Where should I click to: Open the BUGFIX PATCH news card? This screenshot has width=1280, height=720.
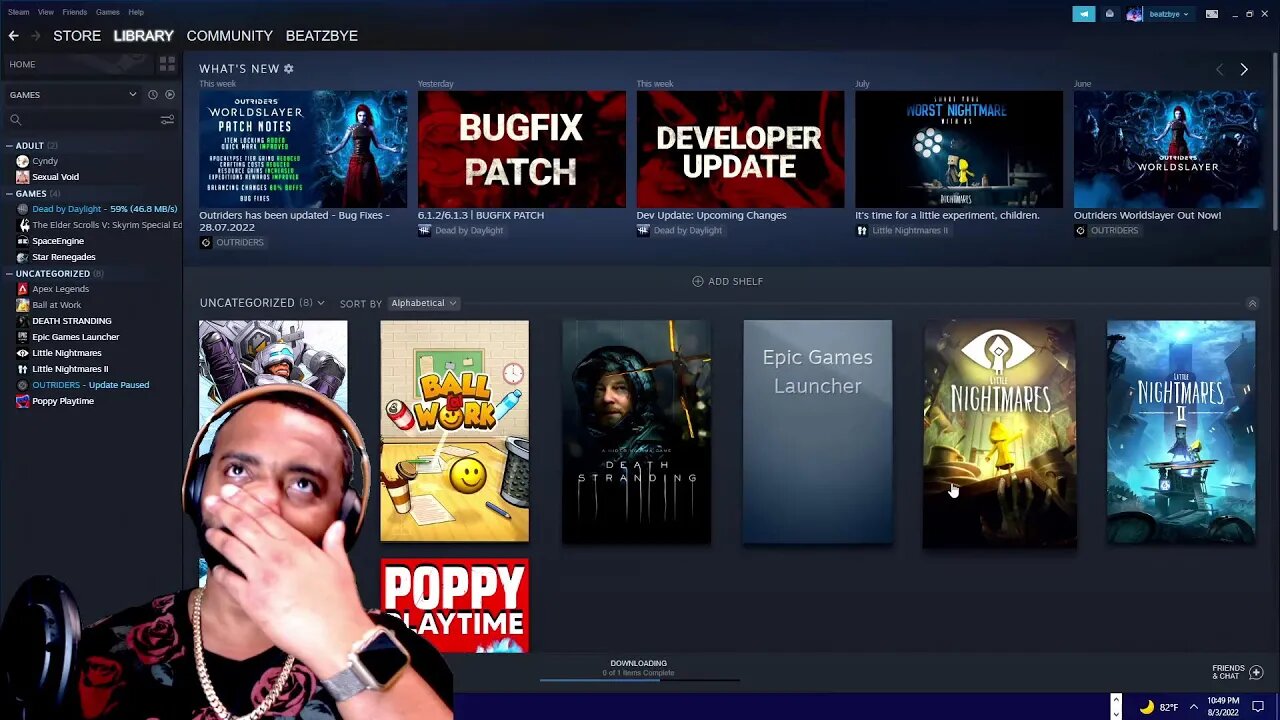click(521, 149)
